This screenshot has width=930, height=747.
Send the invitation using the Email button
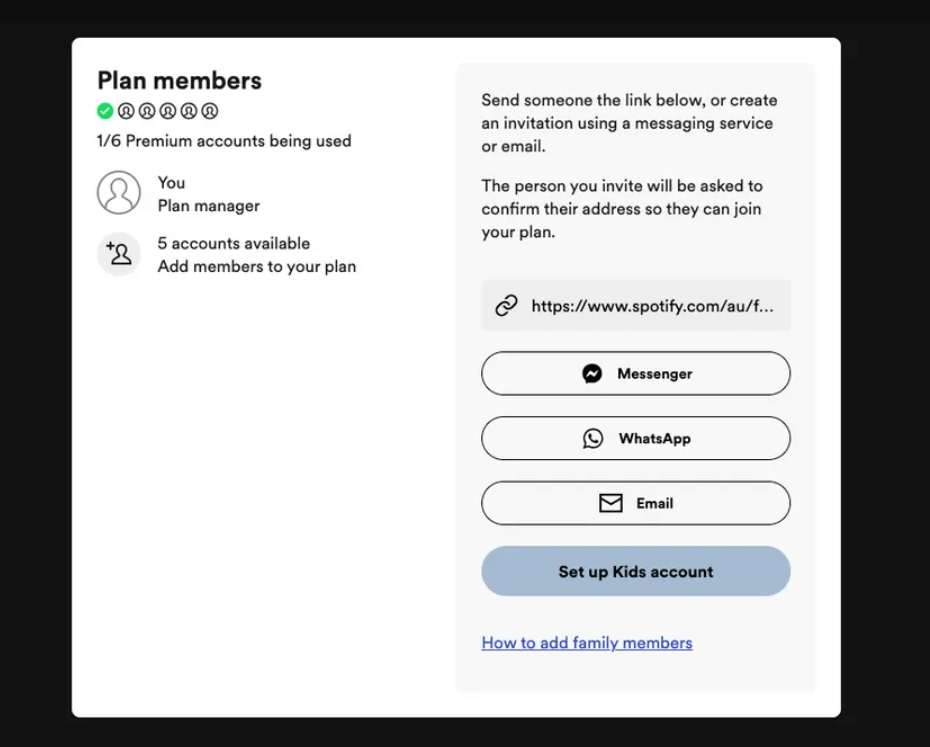(636, 503)
